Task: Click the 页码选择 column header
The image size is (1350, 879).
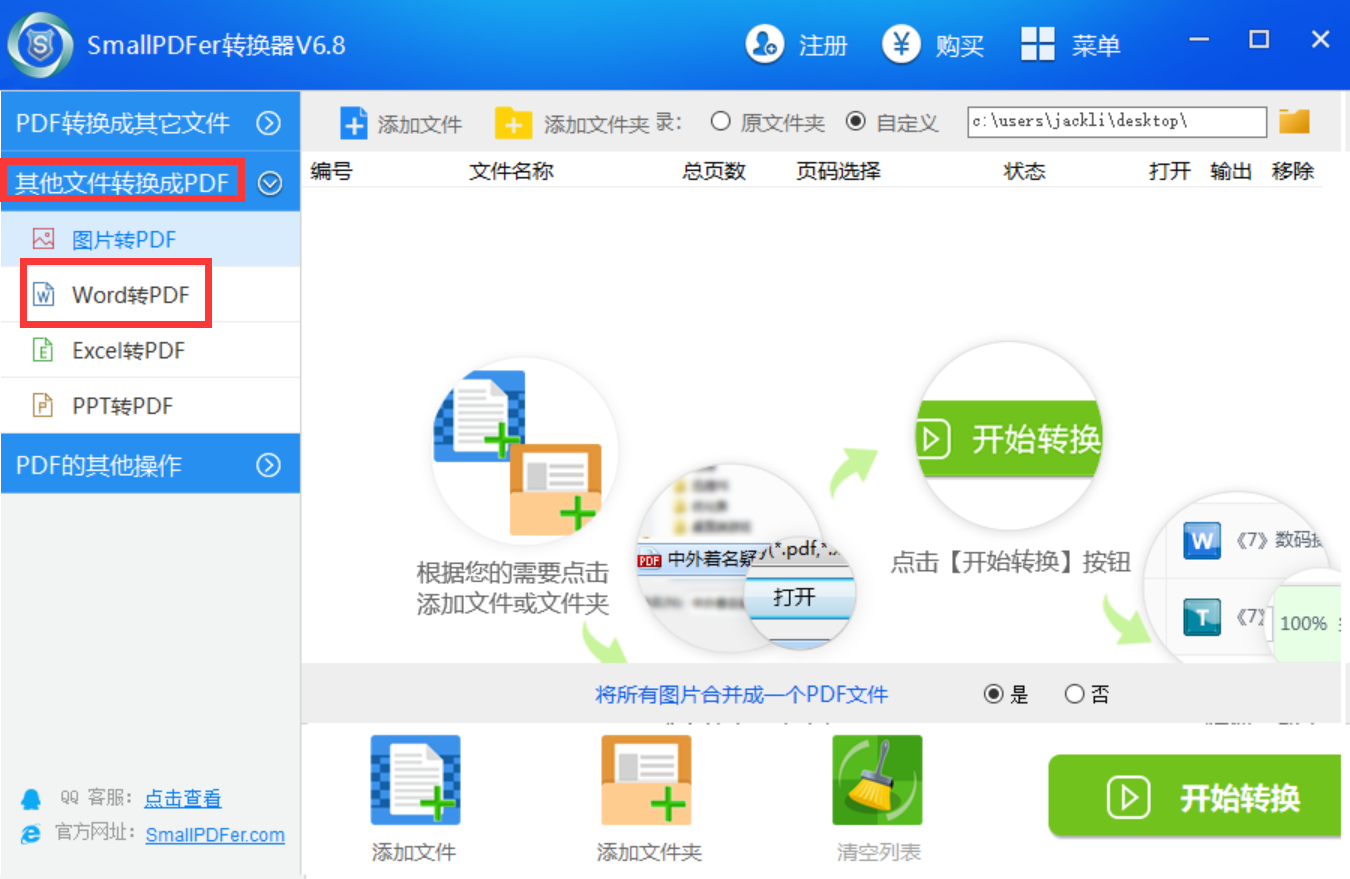Action: coord(838,171)
